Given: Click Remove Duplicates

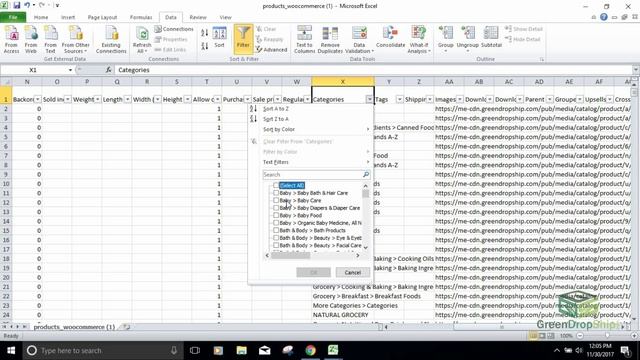Looking at the screenshot, I should pyautogui.click(x=330, y=39).
